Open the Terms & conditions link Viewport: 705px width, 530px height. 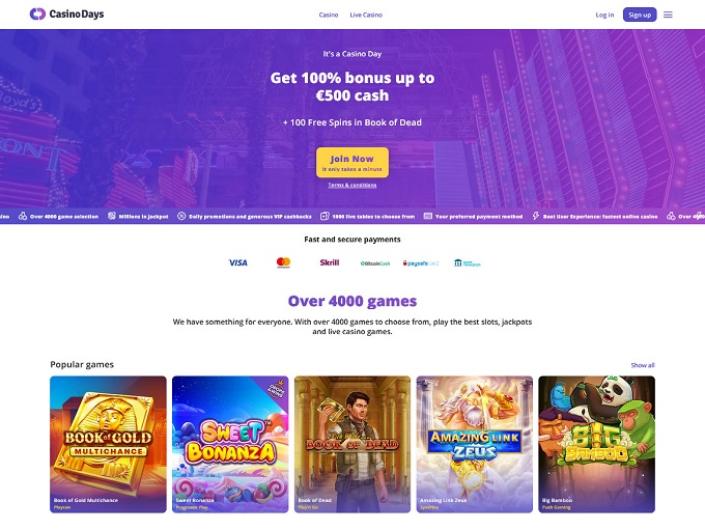click(352, 185)
